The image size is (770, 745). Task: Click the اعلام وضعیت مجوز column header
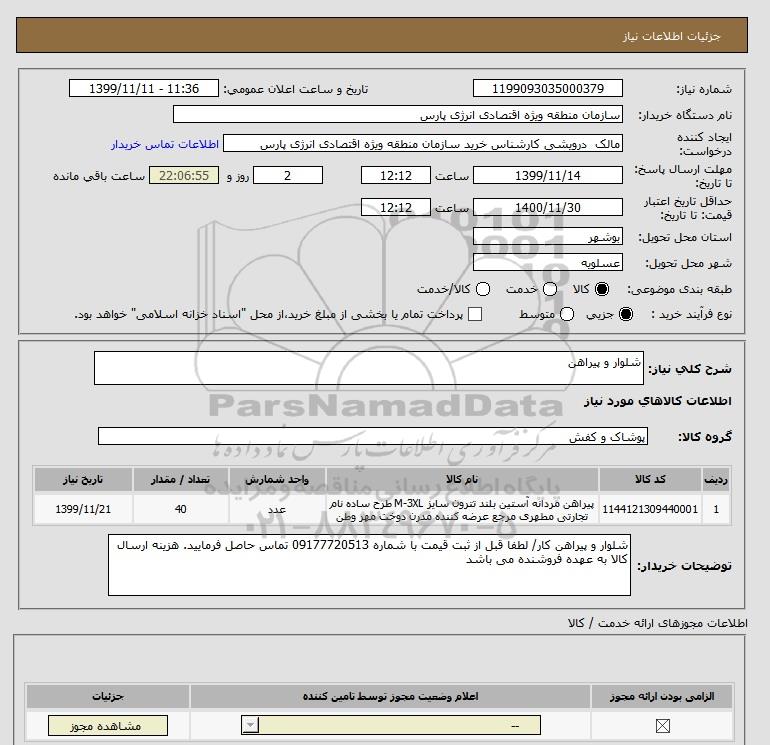(x=390, y=696)
